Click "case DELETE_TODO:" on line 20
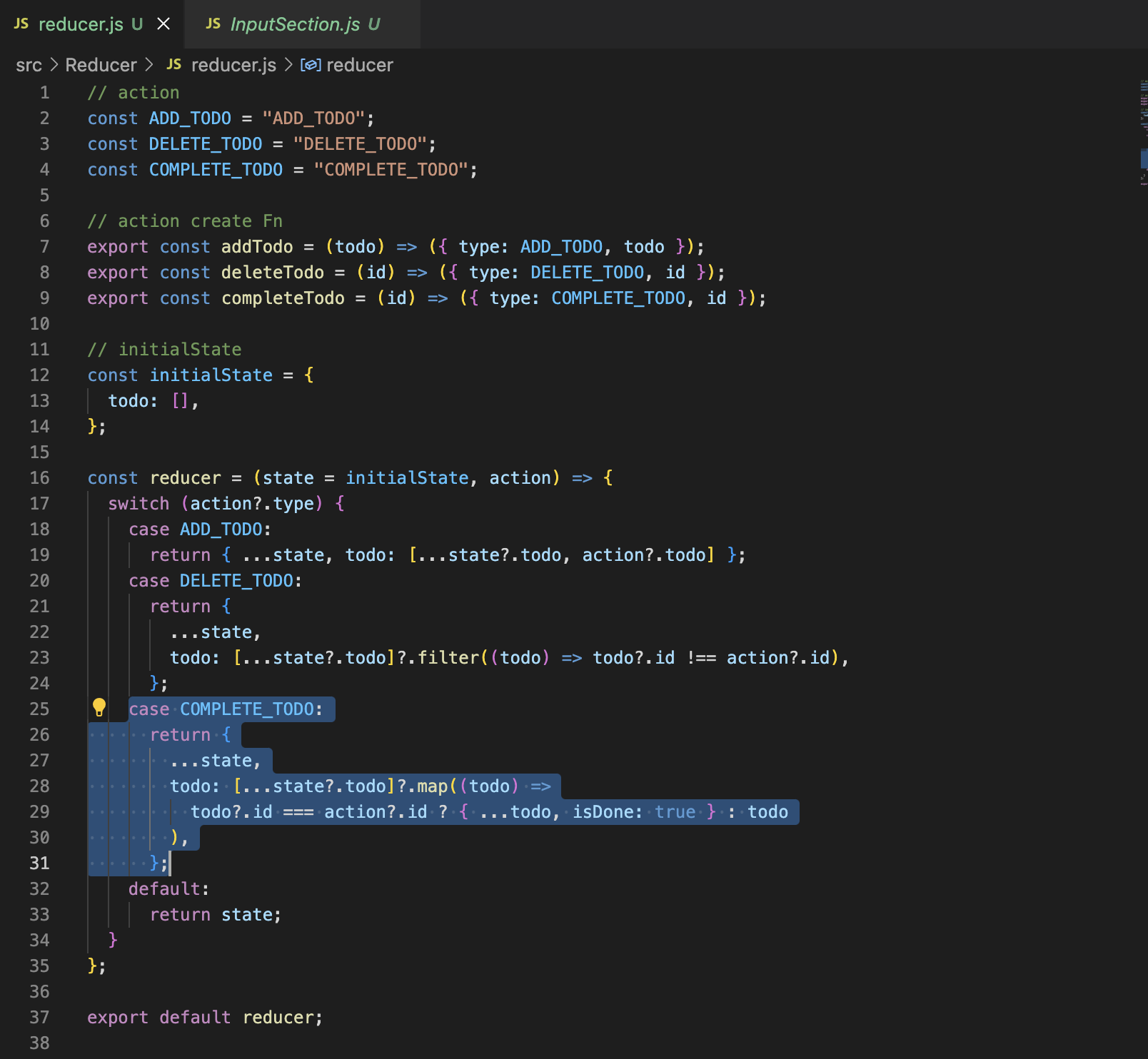Image resolution: width=1148 pixels, height=1059 pixels. (216, 581)
